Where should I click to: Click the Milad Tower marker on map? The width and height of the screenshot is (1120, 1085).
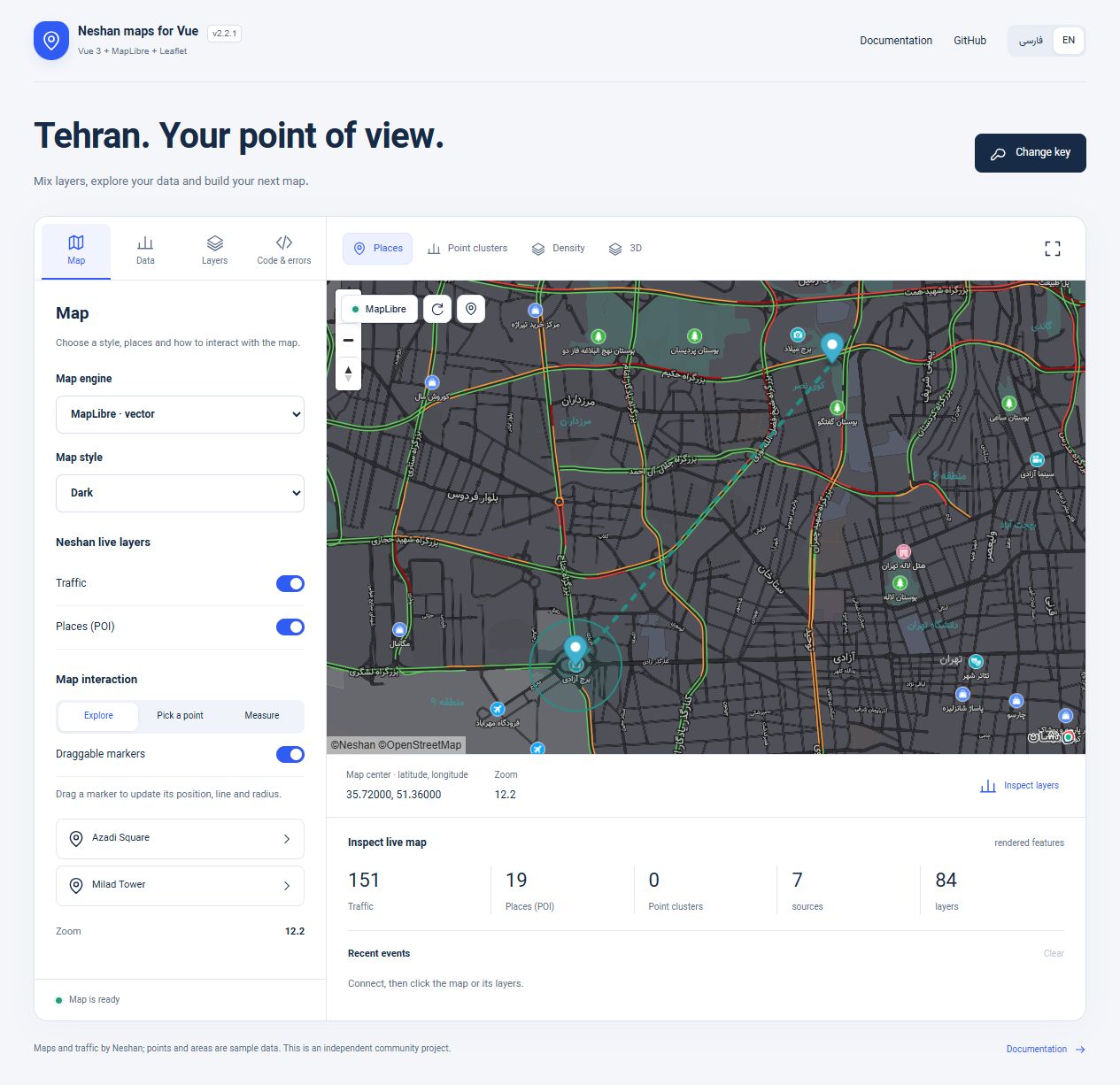(831, 347)
